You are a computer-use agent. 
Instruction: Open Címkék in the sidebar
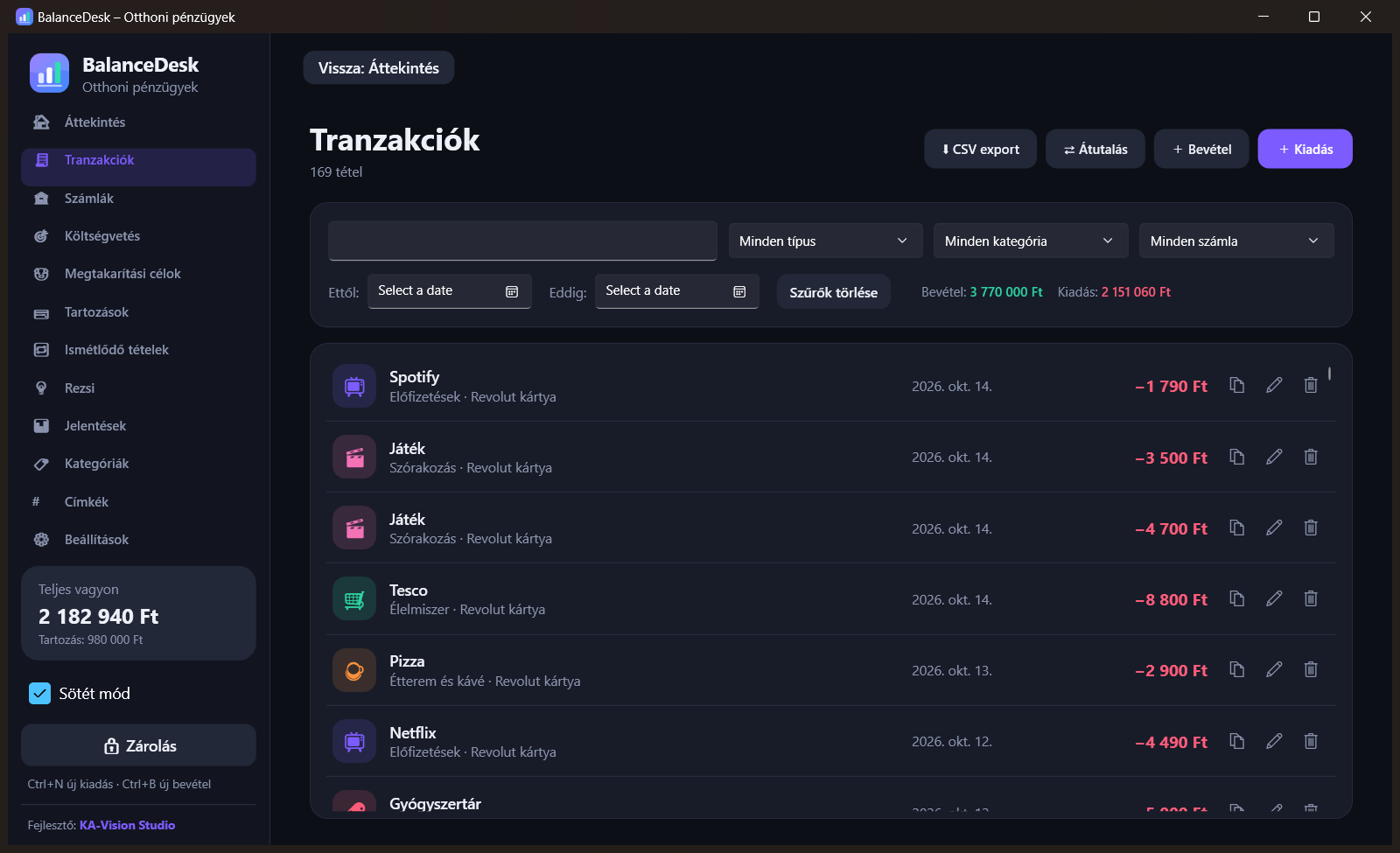click(138, 502)
